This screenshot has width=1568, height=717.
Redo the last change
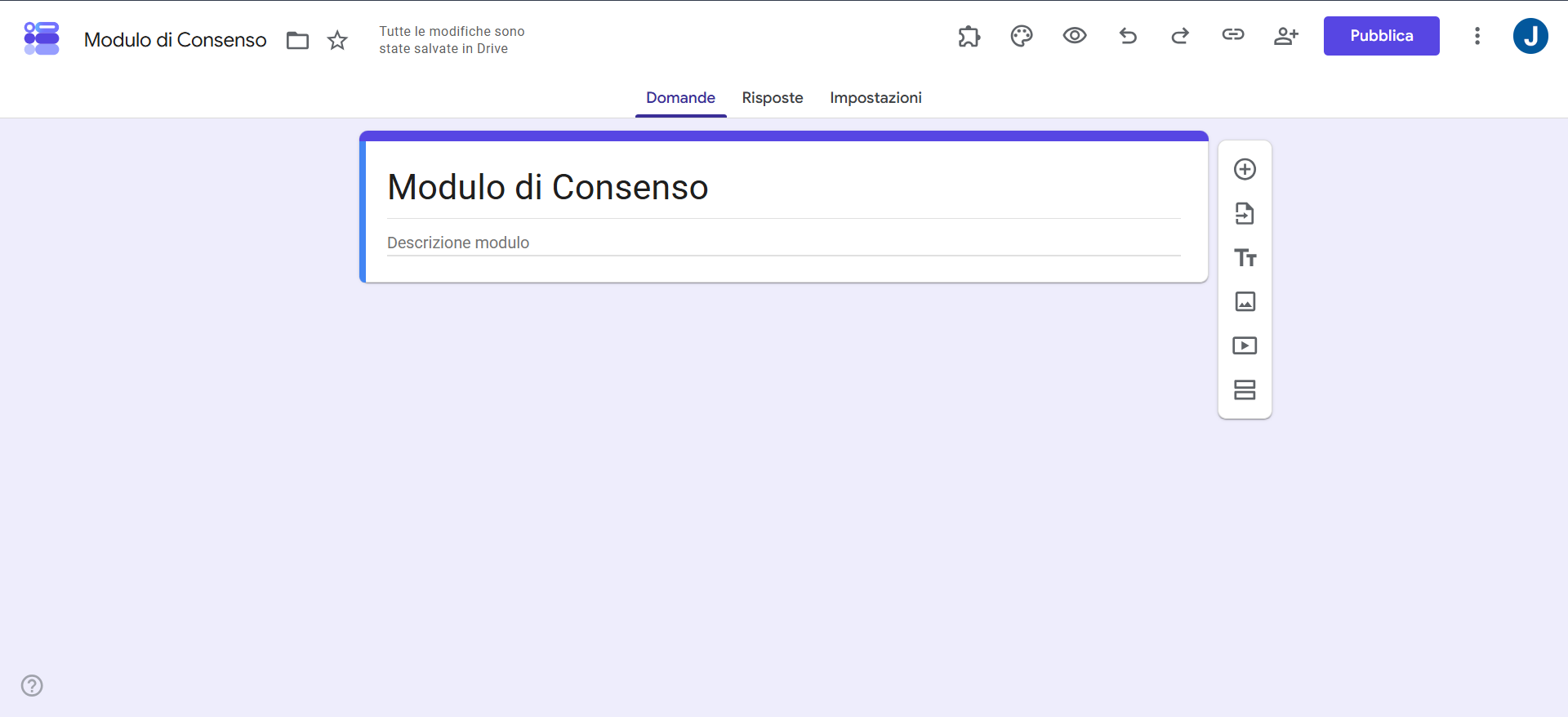click(x=1180, y=35)
